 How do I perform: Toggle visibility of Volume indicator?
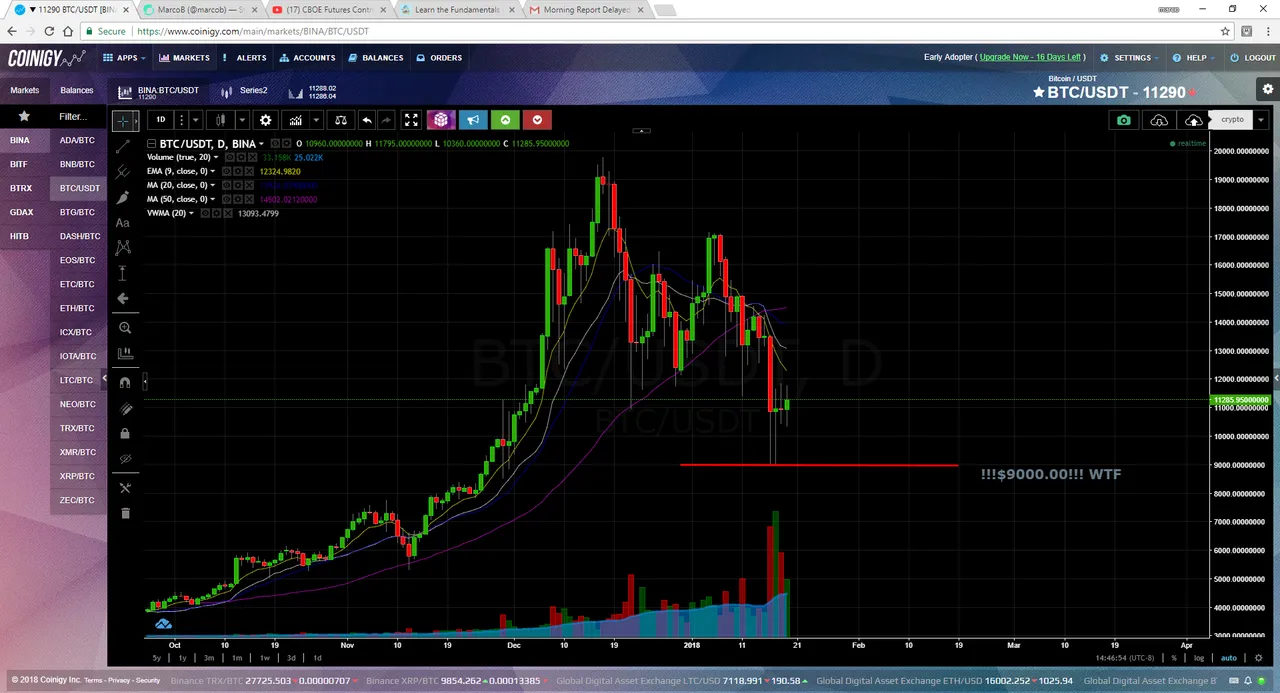click(x=228, y=158)
